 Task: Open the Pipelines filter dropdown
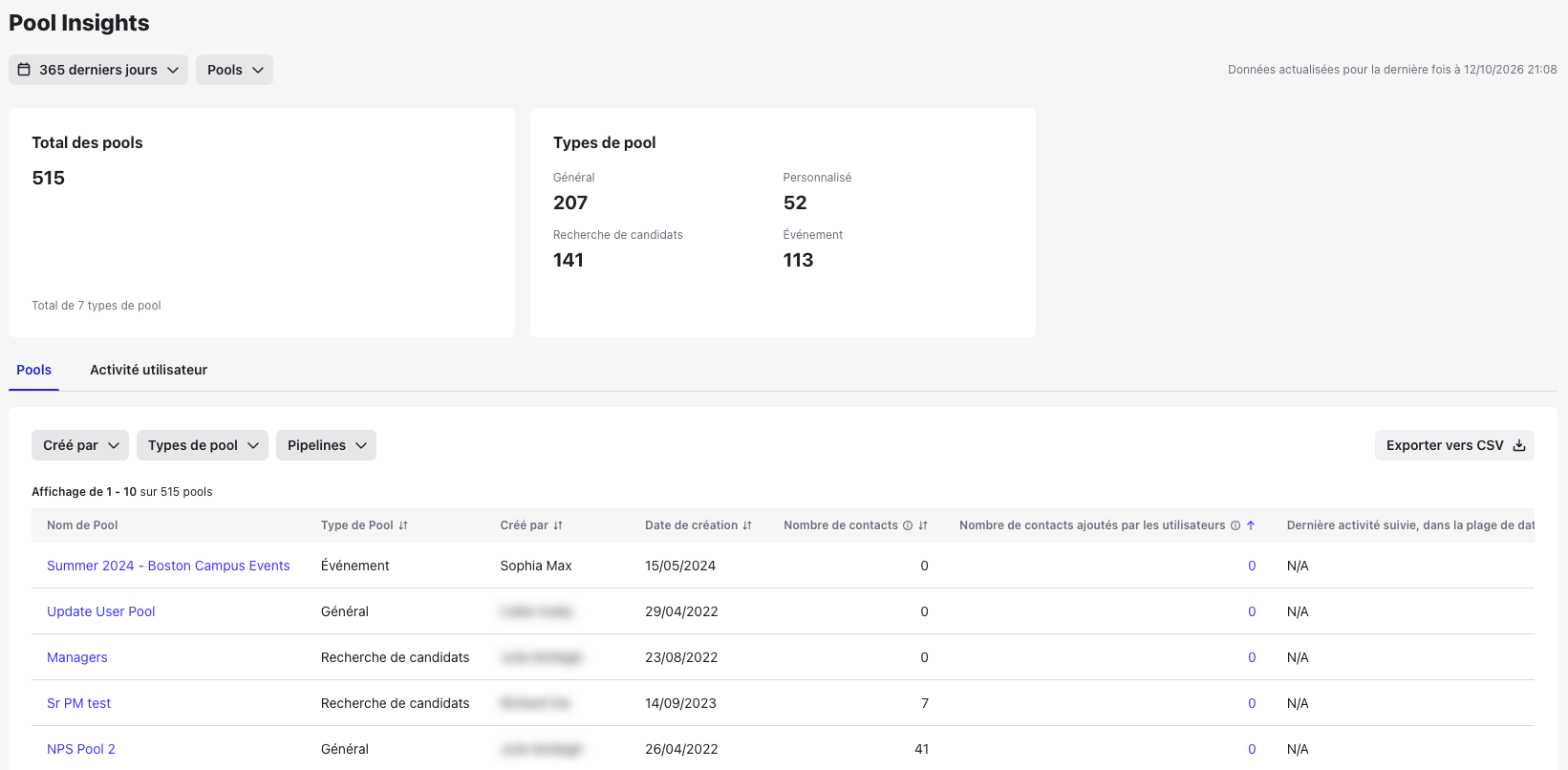[326, 445]
